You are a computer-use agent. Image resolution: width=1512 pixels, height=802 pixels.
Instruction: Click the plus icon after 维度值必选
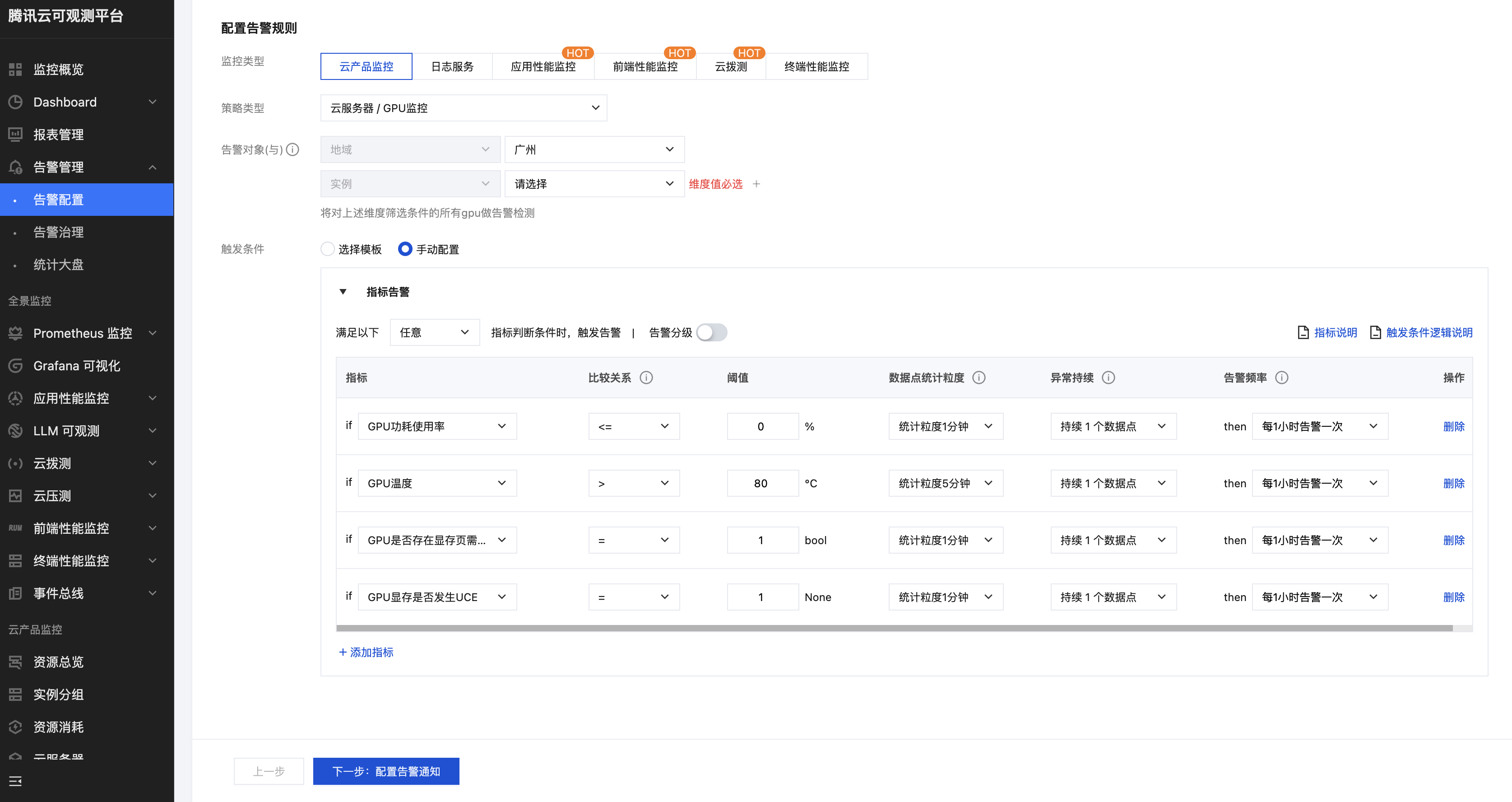pyautogui.click(x=756, y=184)
